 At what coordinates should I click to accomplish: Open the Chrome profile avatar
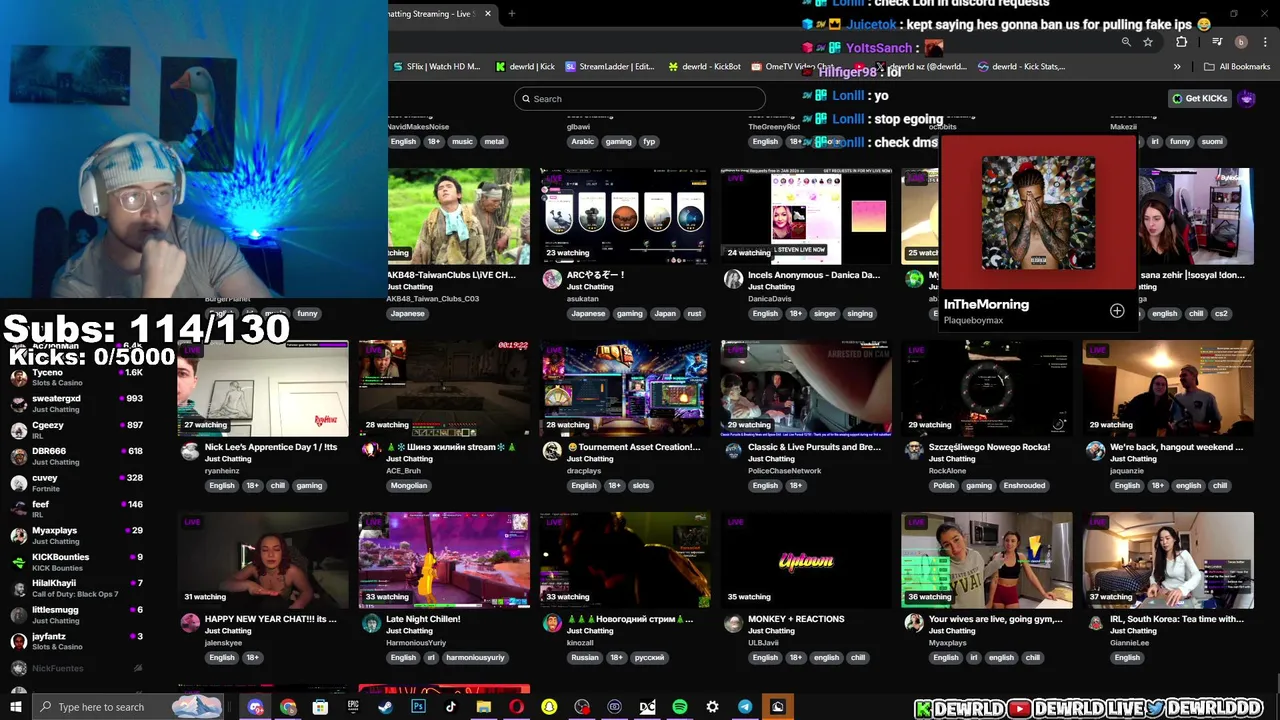pos(1241,42)
